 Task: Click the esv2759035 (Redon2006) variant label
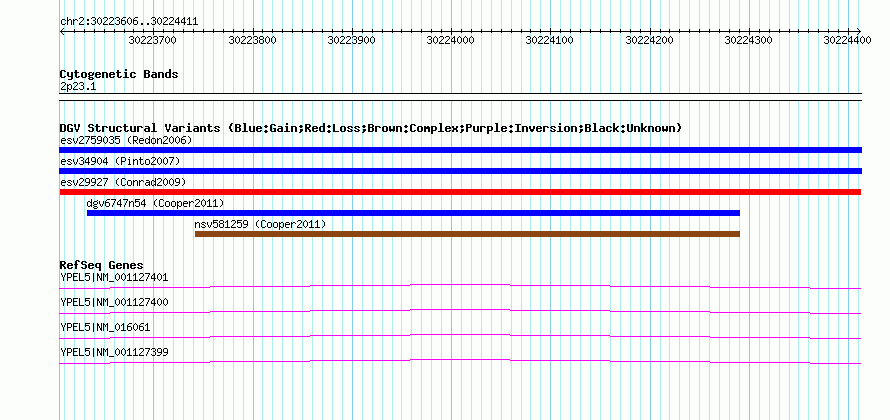(x=126, y=140)
